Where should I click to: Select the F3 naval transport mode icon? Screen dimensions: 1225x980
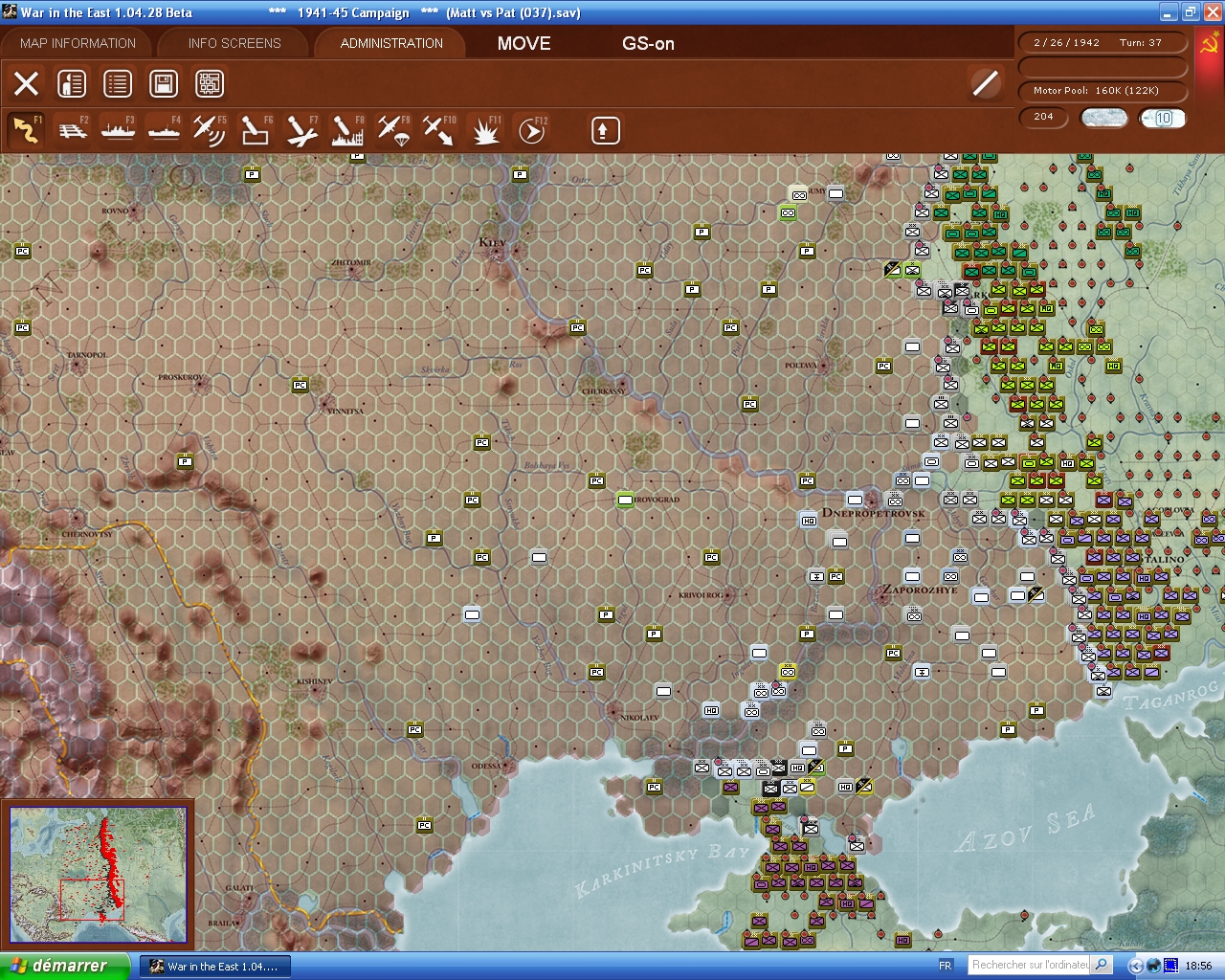(119, 130)
